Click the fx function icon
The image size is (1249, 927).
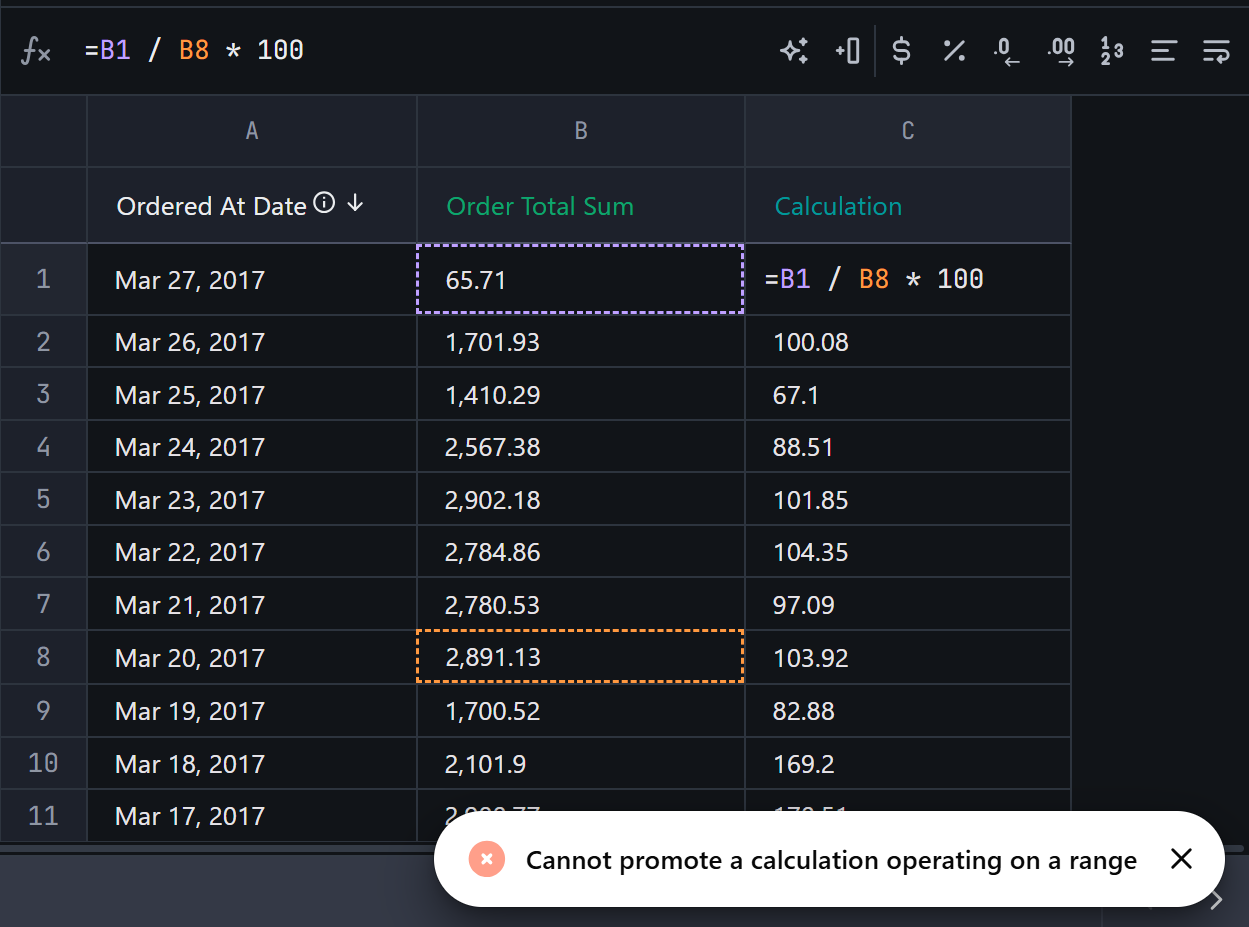[x=36, y=51]
